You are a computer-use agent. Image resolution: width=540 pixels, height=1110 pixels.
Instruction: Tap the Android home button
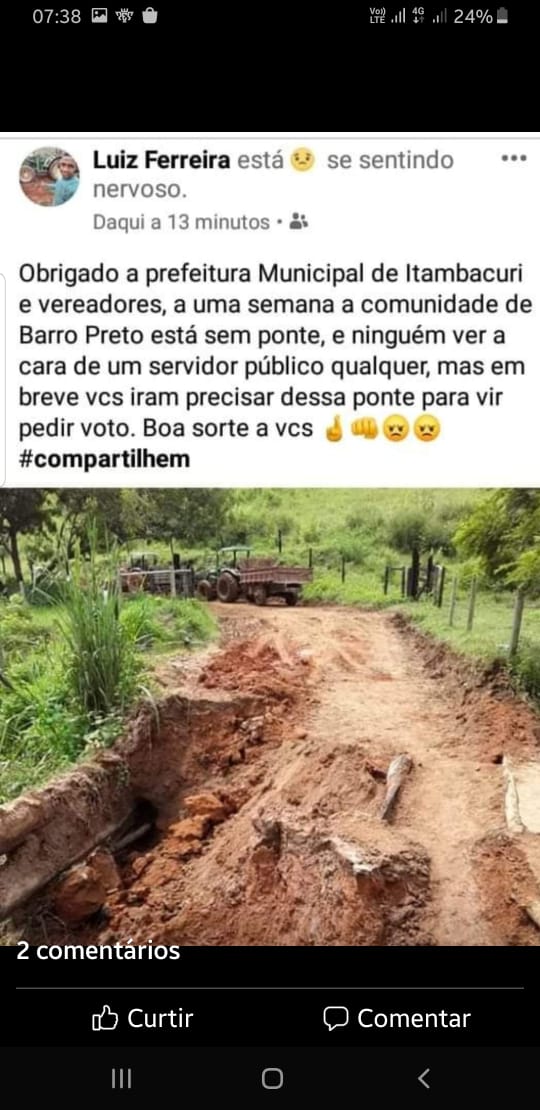(272, 1078)
